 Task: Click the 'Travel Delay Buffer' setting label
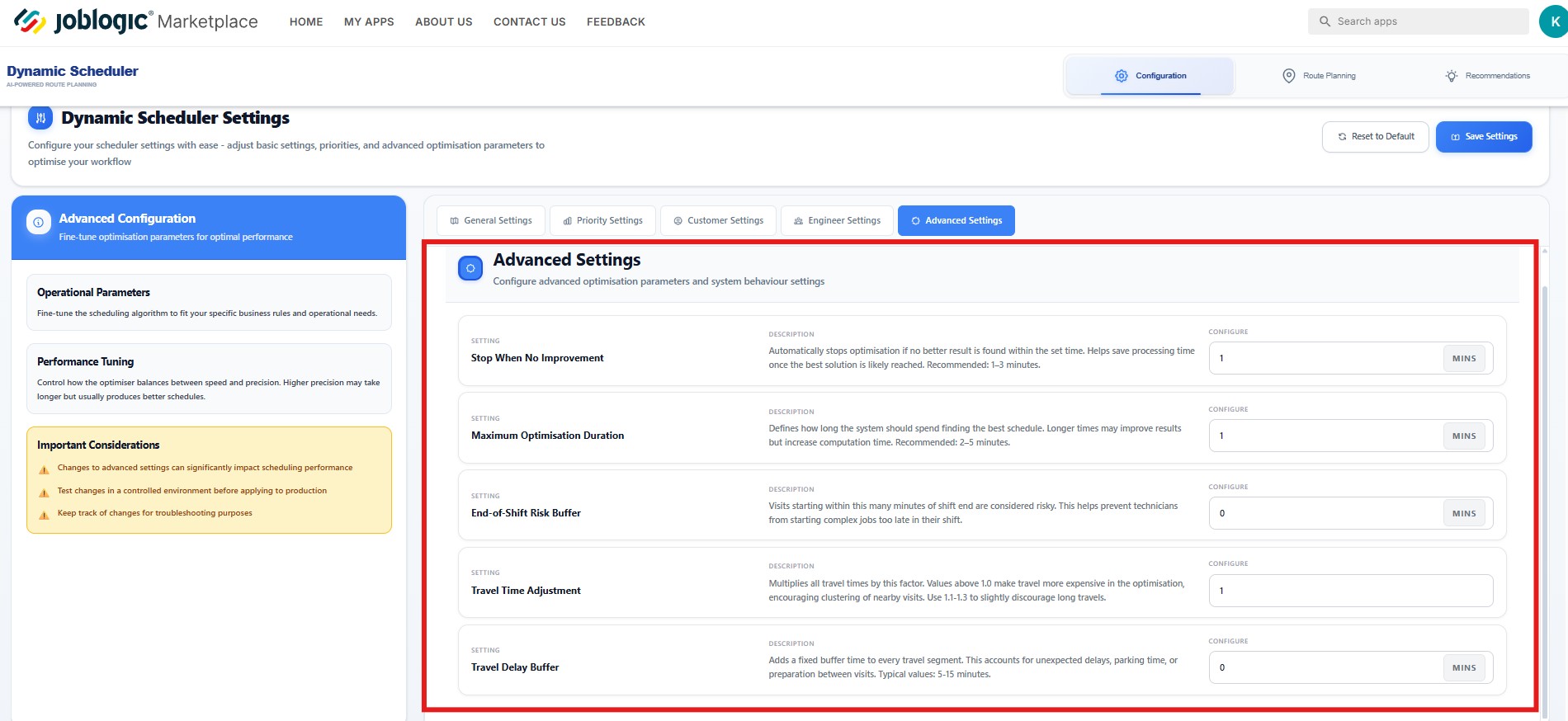pos(515,667)
